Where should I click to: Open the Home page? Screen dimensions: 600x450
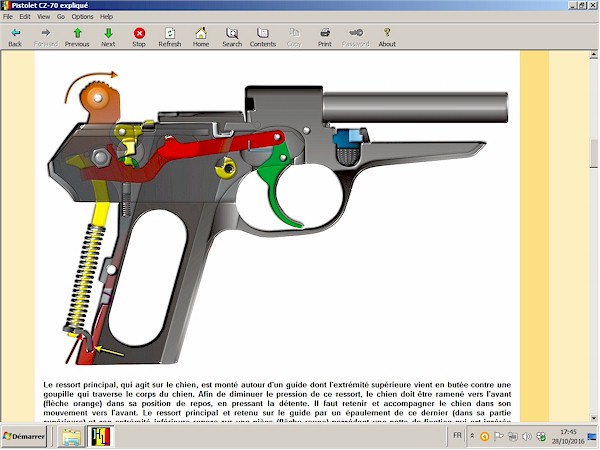point(201,37)
